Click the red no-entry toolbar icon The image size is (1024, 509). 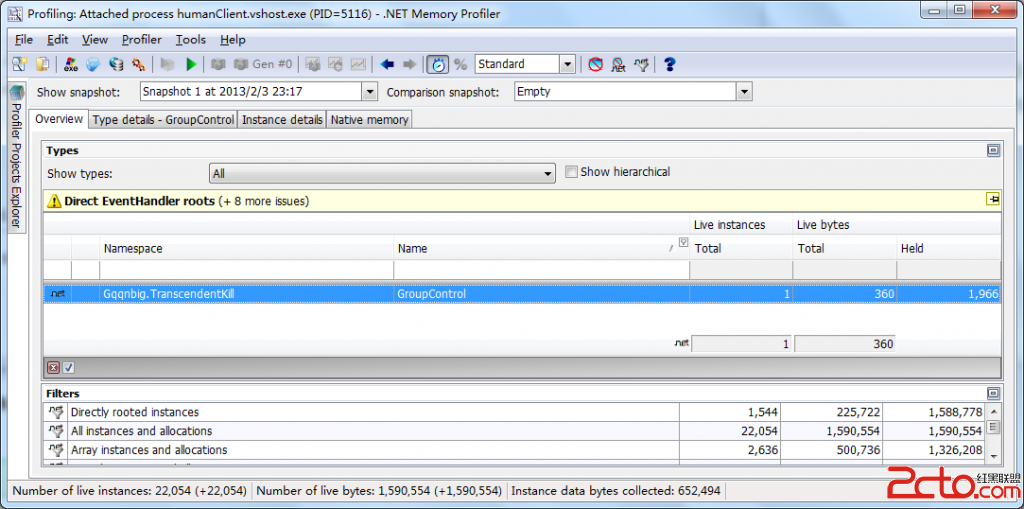[596, 64]
